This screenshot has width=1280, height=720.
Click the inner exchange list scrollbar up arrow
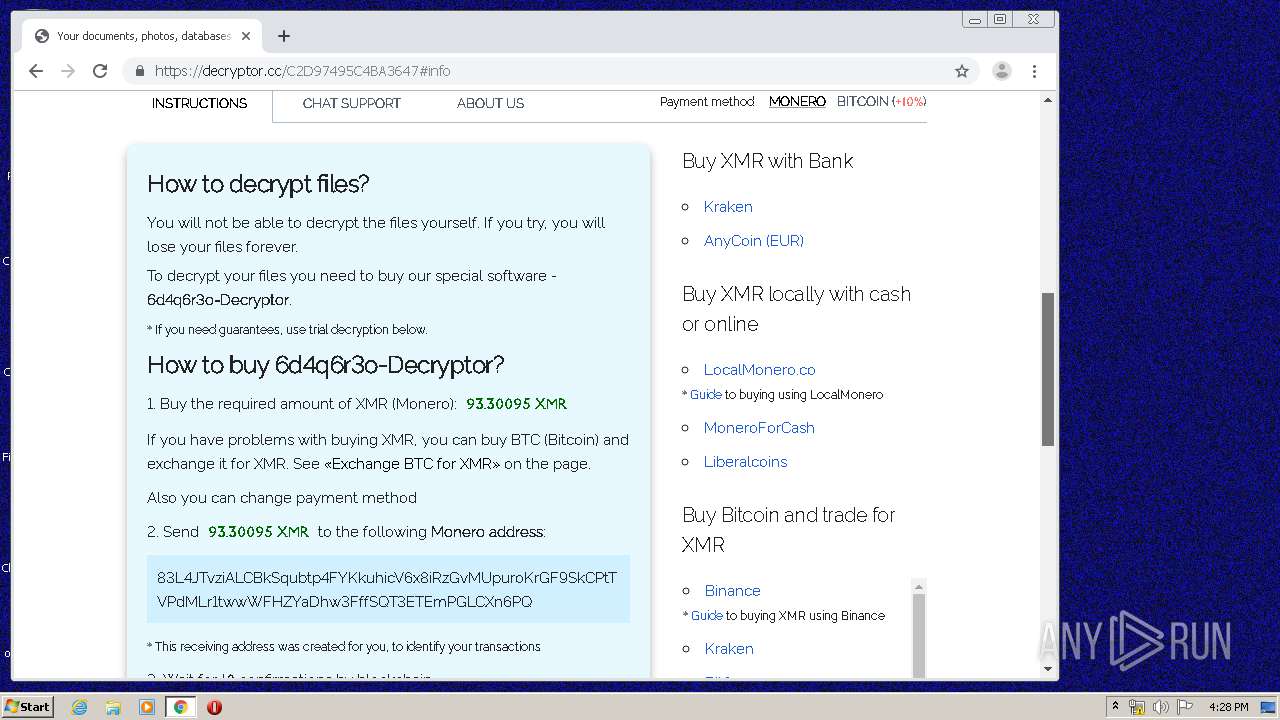coord(919,586)
